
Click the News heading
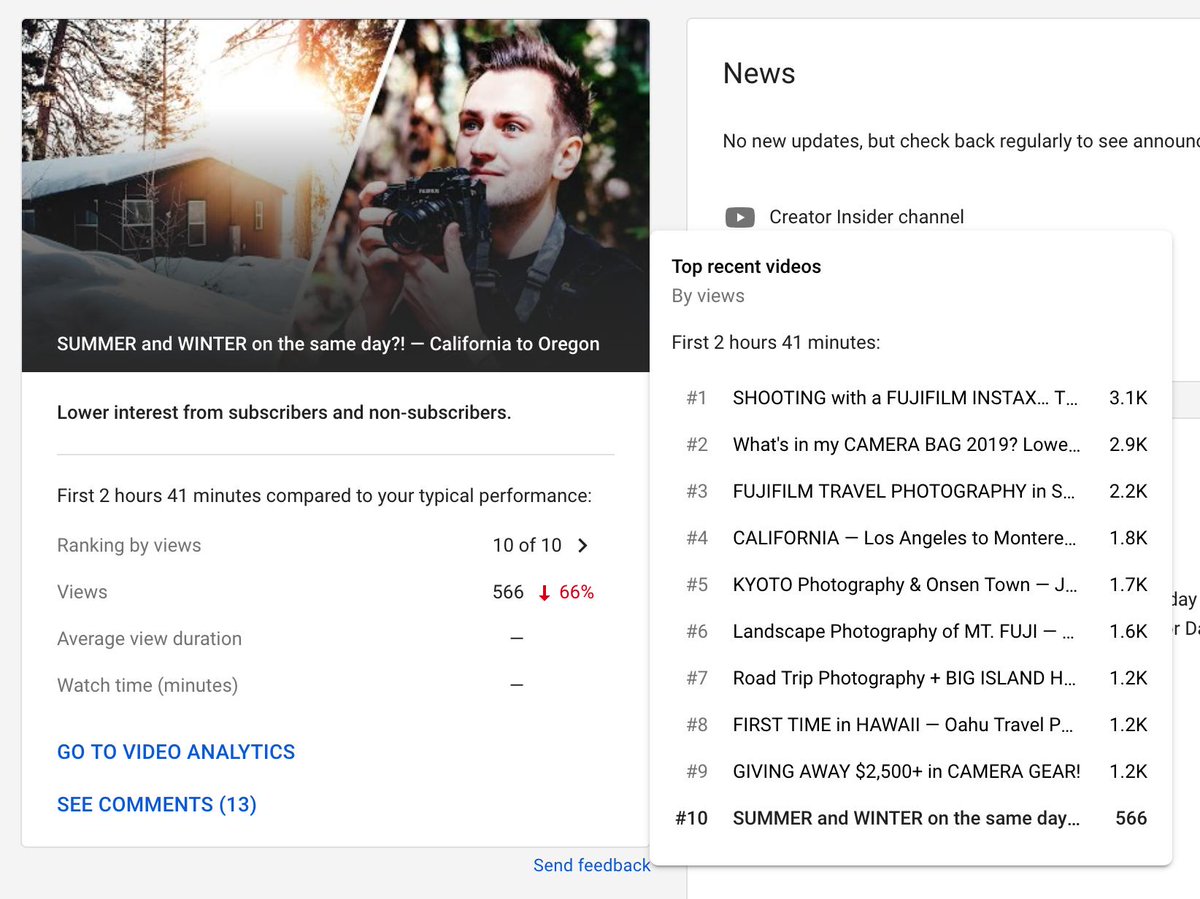pos(759,74)
